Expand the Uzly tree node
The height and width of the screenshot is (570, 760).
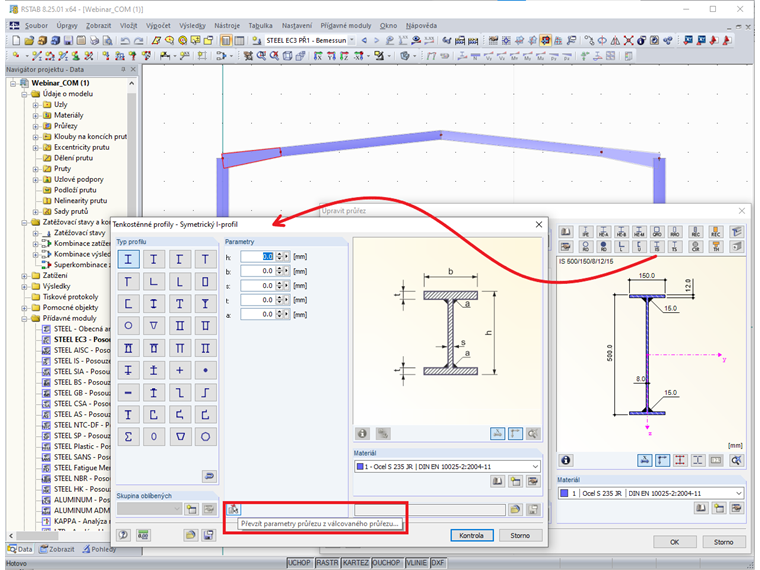pos(35,105)
